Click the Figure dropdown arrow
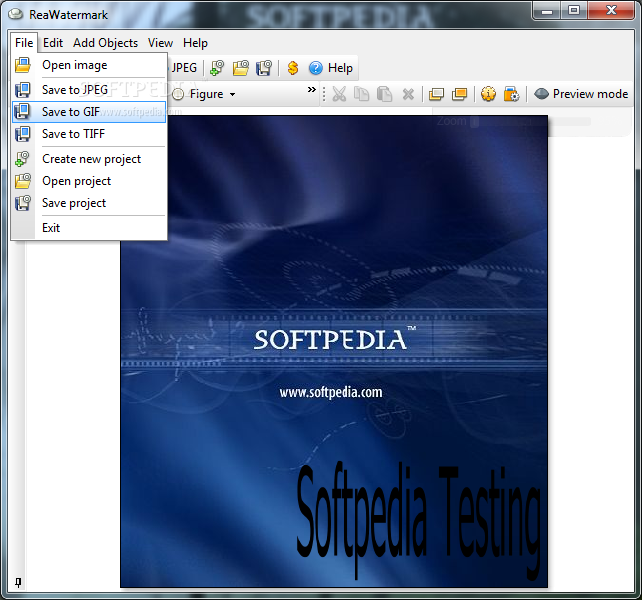The height and width of the screenshot is (600, 642). click(233, 95)
